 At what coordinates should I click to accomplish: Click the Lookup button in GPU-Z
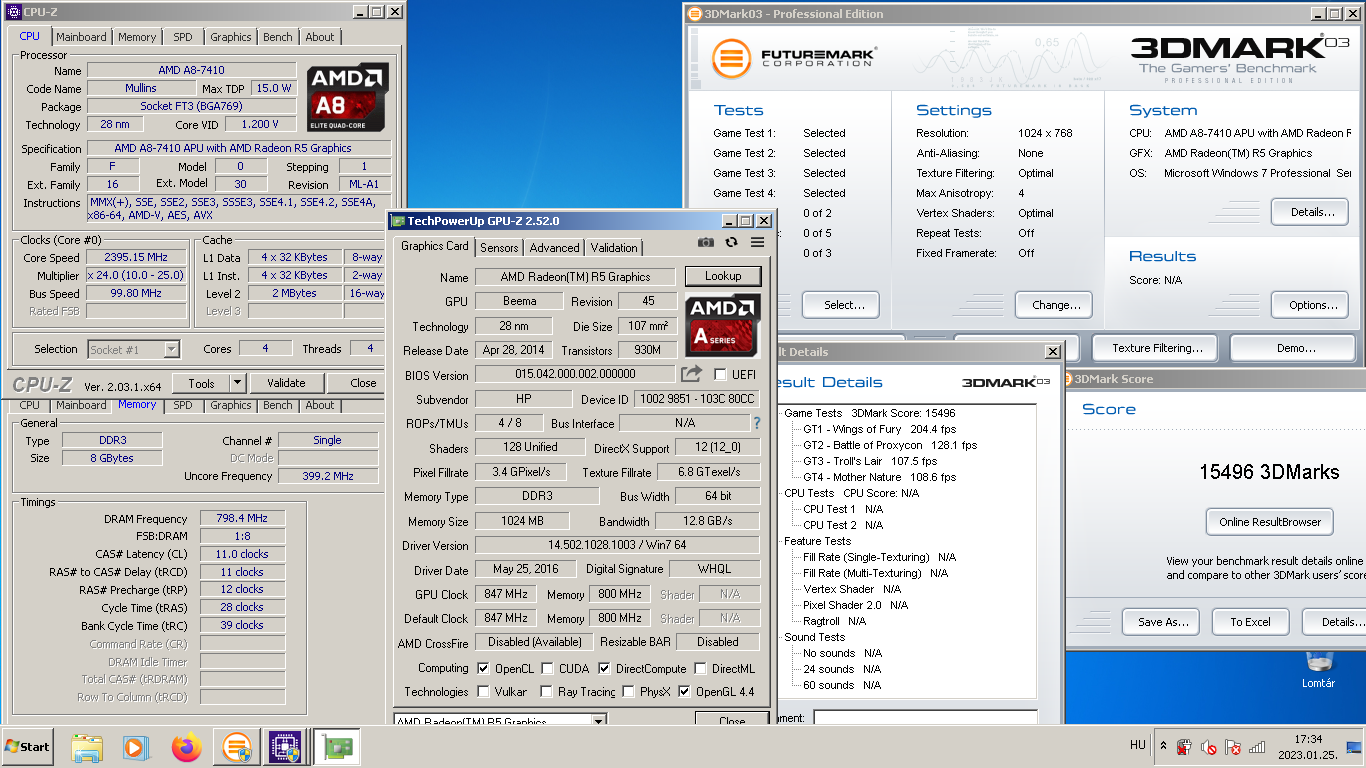(723, 276)
